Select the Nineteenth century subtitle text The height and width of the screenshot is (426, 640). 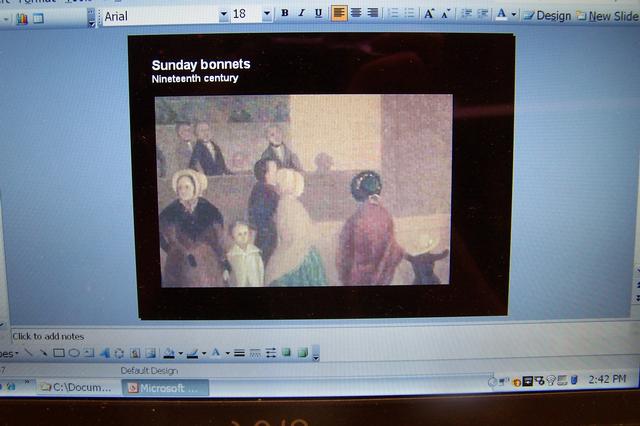[x=195, y=78]
